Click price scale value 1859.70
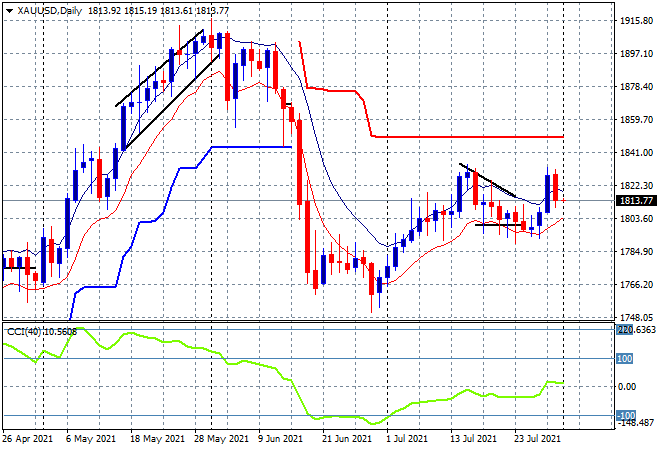This screenshot has width=660, height=450. click(636, 120)
